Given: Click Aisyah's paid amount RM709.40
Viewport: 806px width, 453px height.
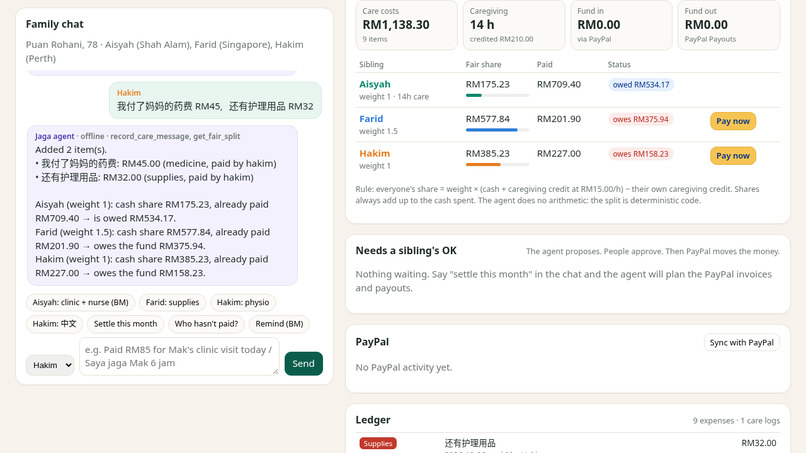Looking at the screenshot, I should 559,84.
